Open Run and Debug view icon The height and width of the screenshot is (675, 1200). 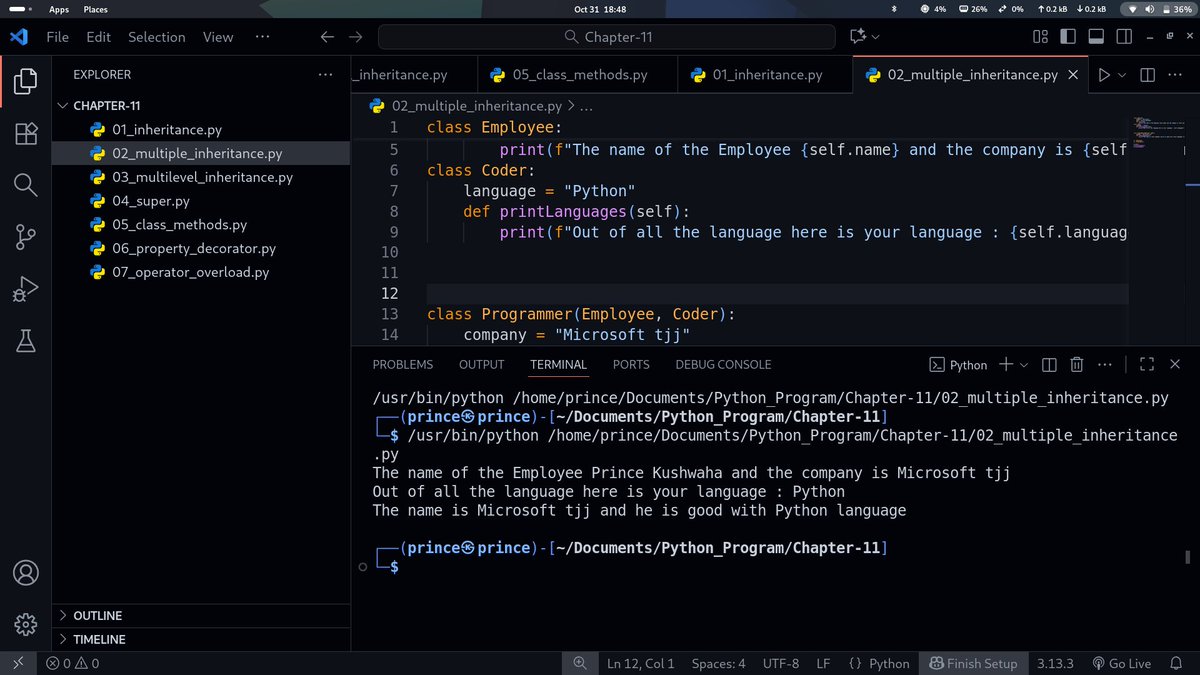(25, 289)
